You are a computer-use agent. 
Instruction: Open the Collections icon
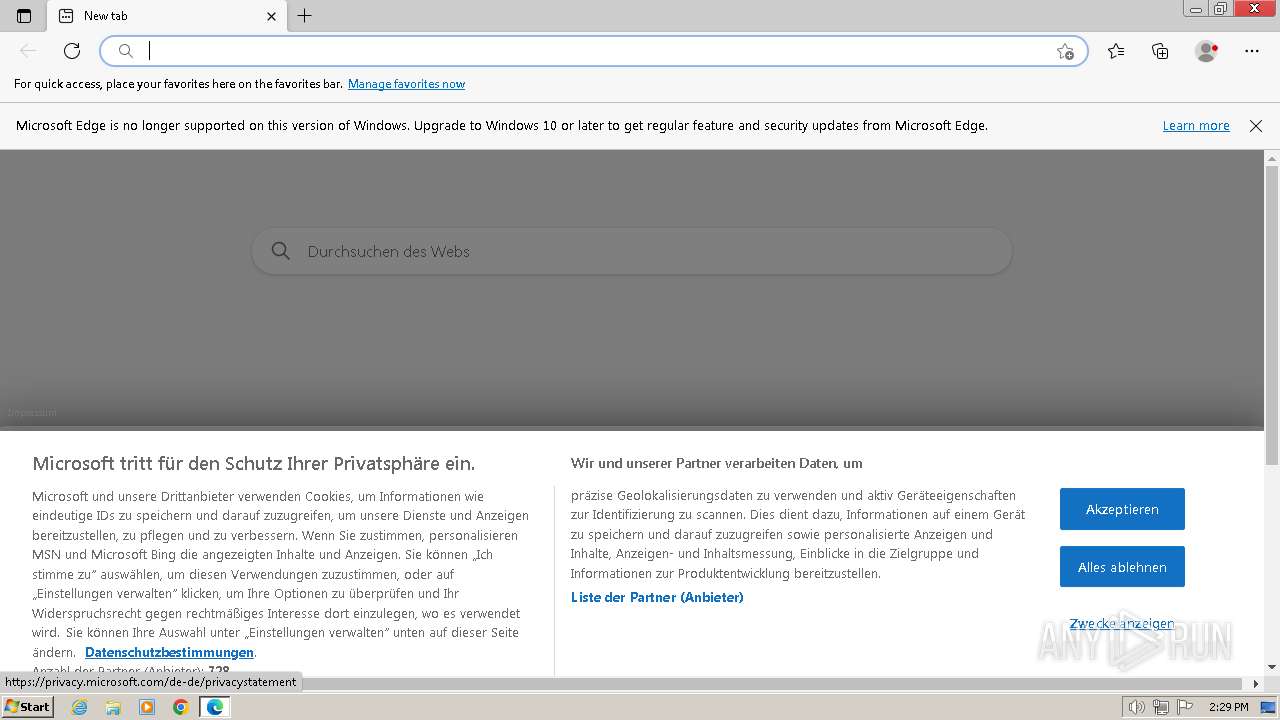(x=1160, y=51)
